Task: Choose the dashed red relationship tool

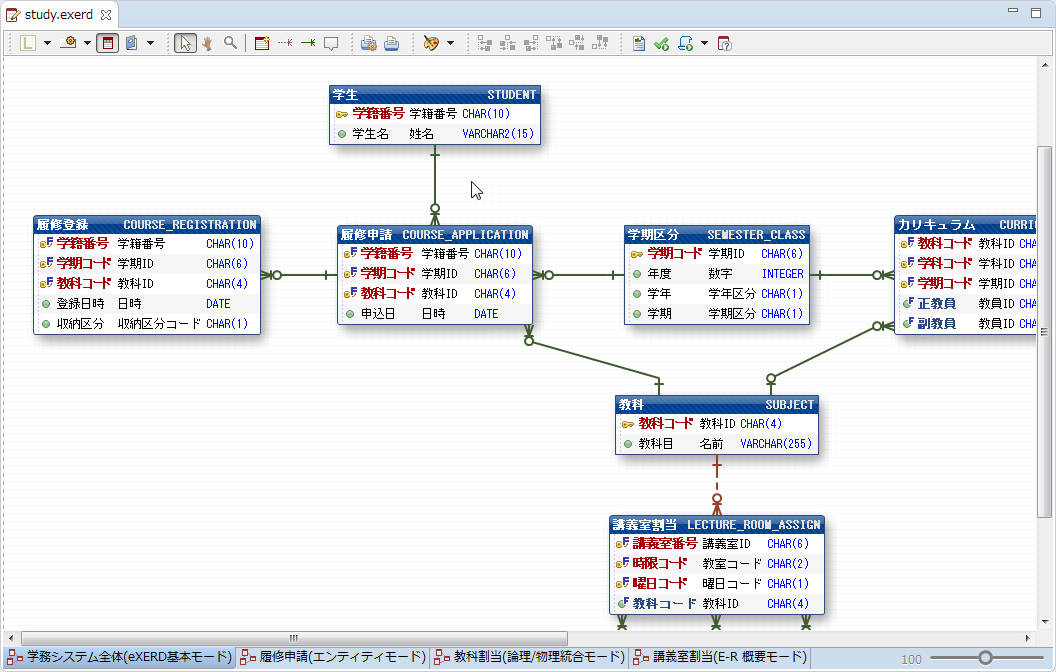Action: (285, 43)
